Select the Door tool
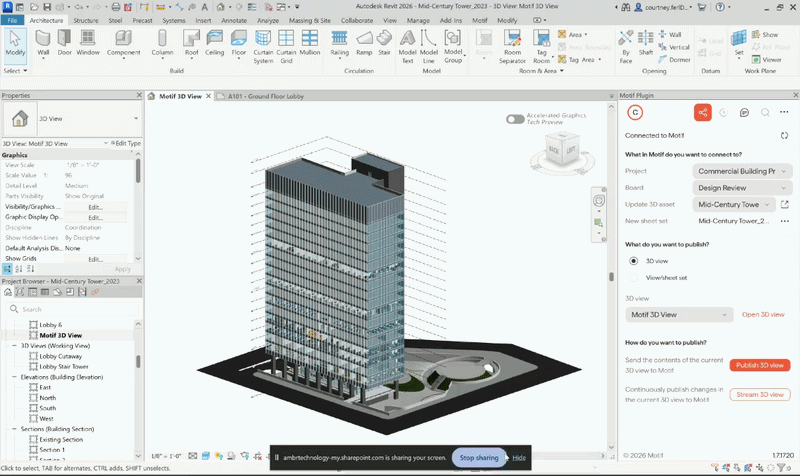The width and height of the screenshot is (800, 476). (x=64, y=43)
